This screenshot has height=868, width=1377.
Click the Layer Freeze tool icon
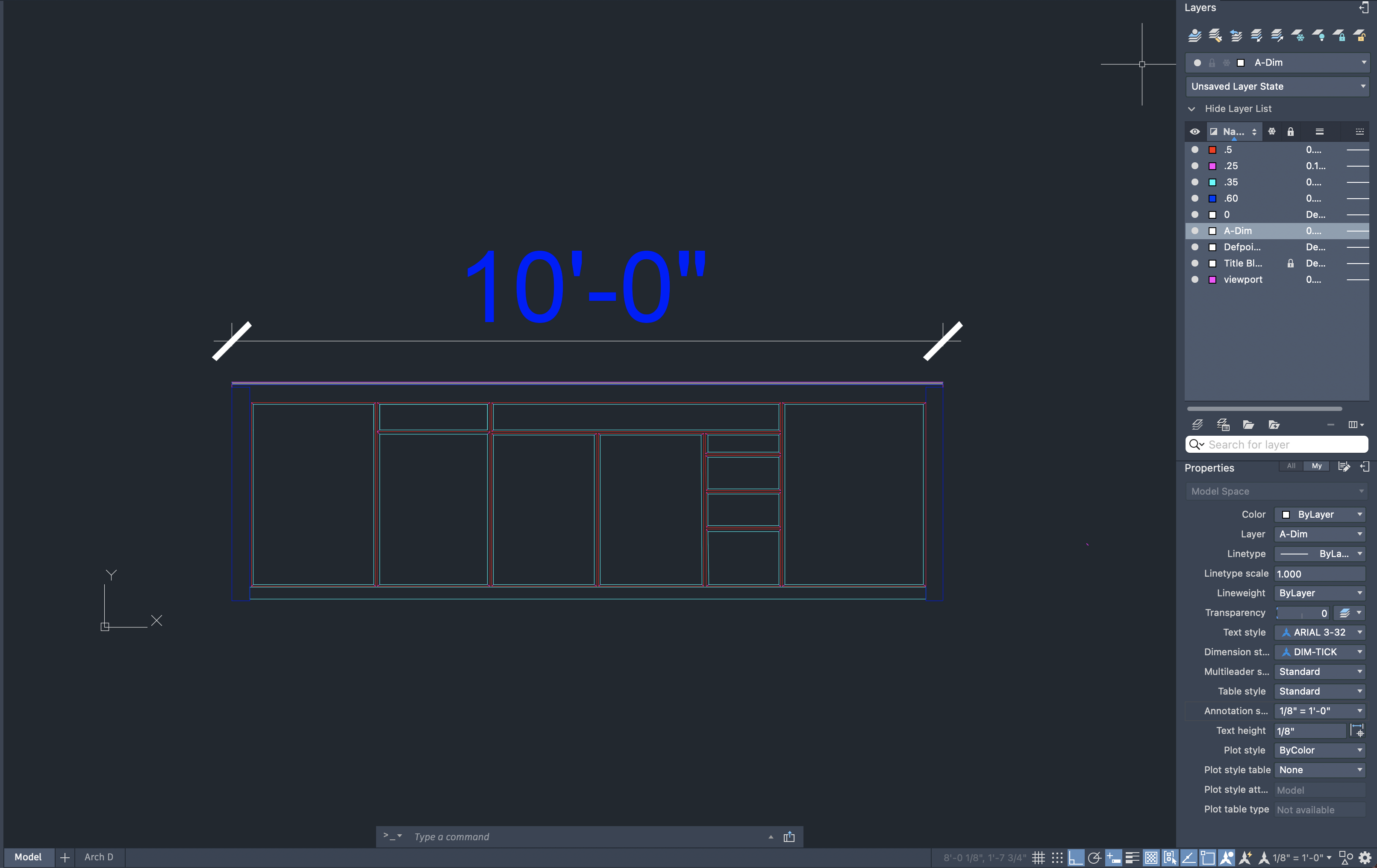(x=1298, y=35)
